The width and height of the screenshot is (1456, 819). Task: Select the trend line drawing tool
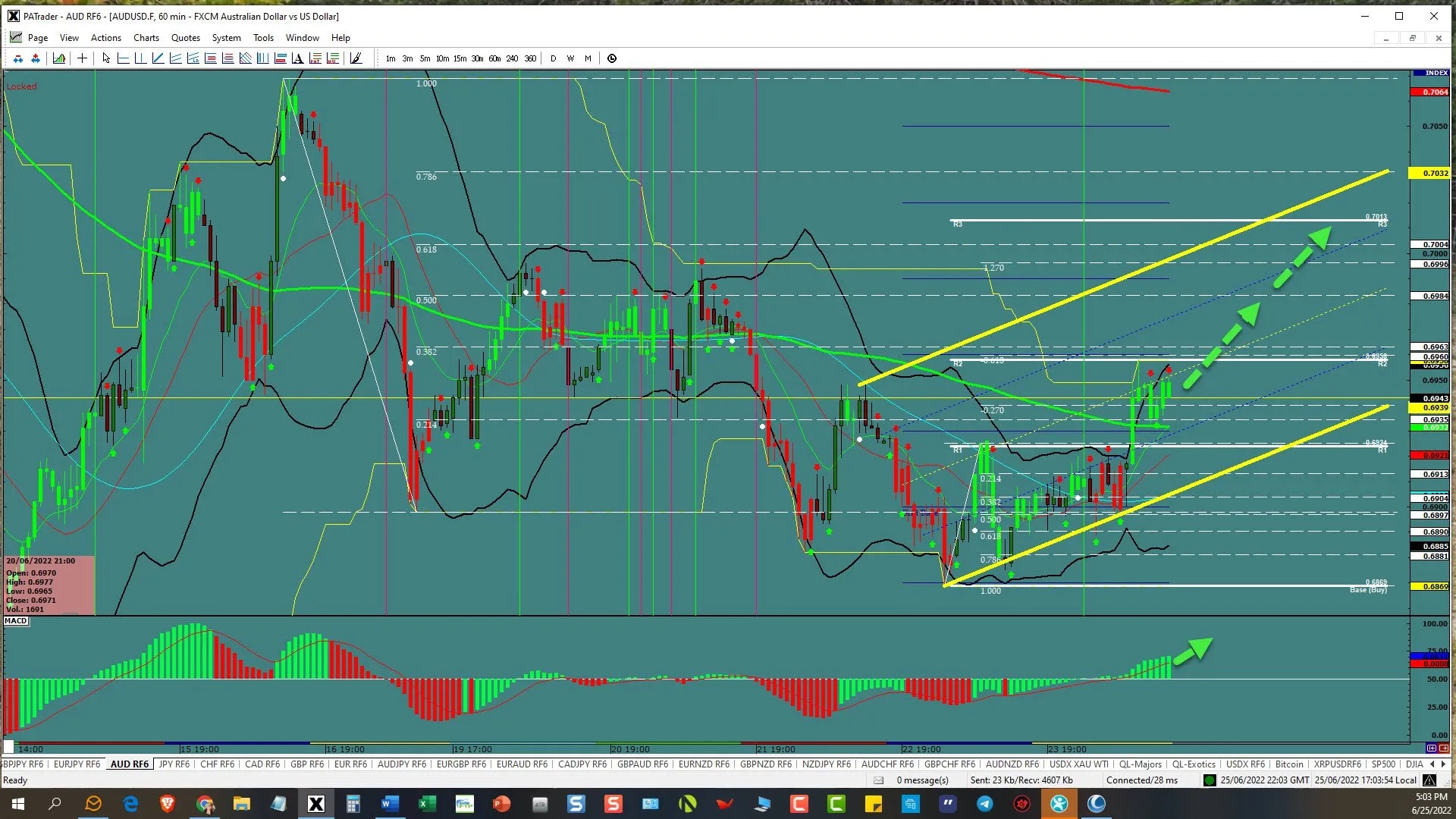(x=158, y=58)
